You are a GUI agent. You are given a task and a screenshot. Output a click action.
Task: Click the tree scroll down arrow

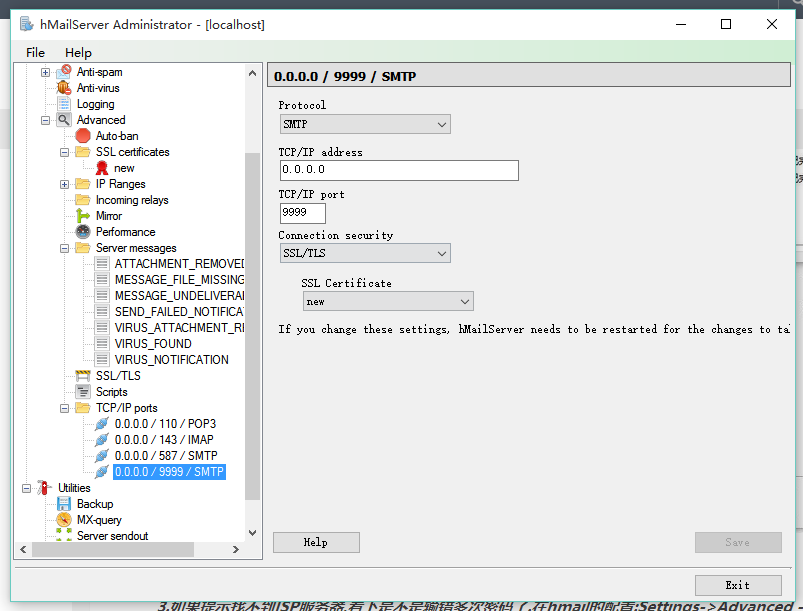pos(252,533)
